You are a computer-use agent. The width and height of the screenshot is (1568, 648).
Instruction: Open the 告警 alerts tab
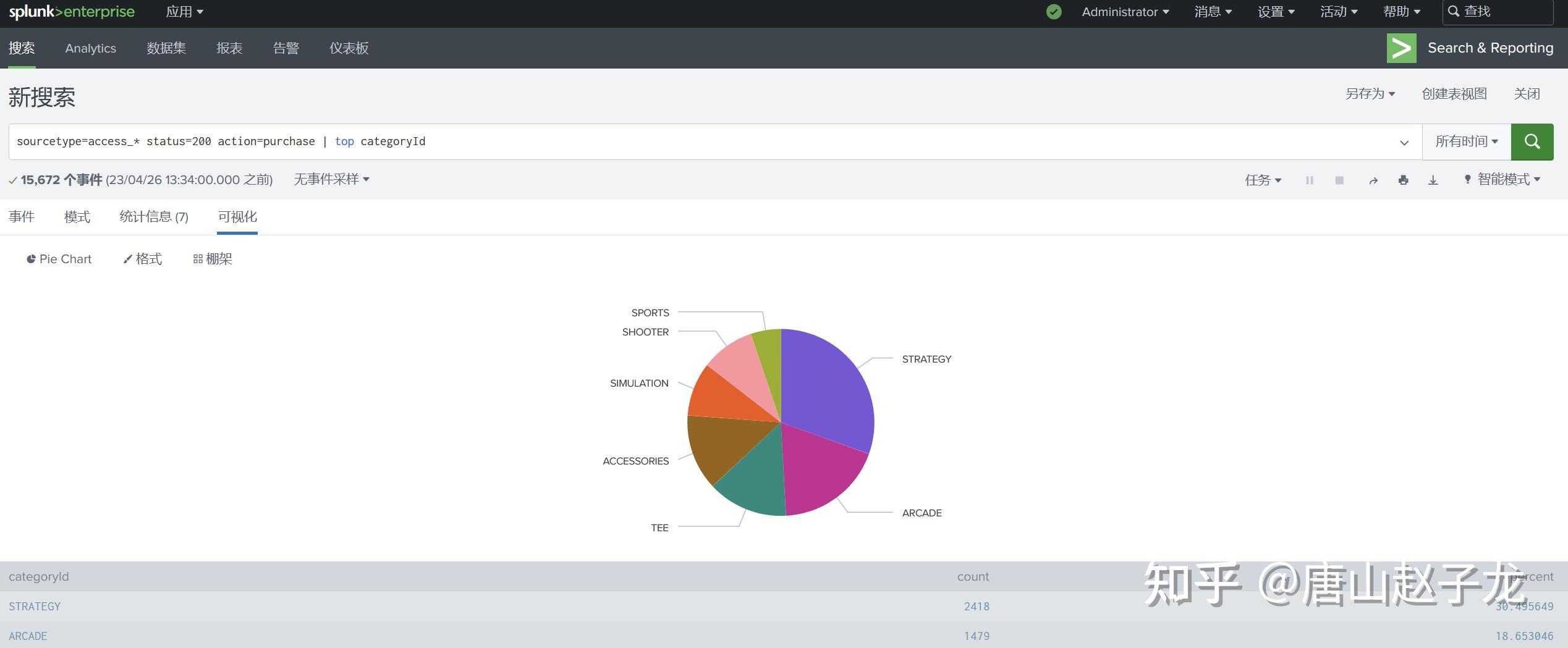click(x=286, y=48)
